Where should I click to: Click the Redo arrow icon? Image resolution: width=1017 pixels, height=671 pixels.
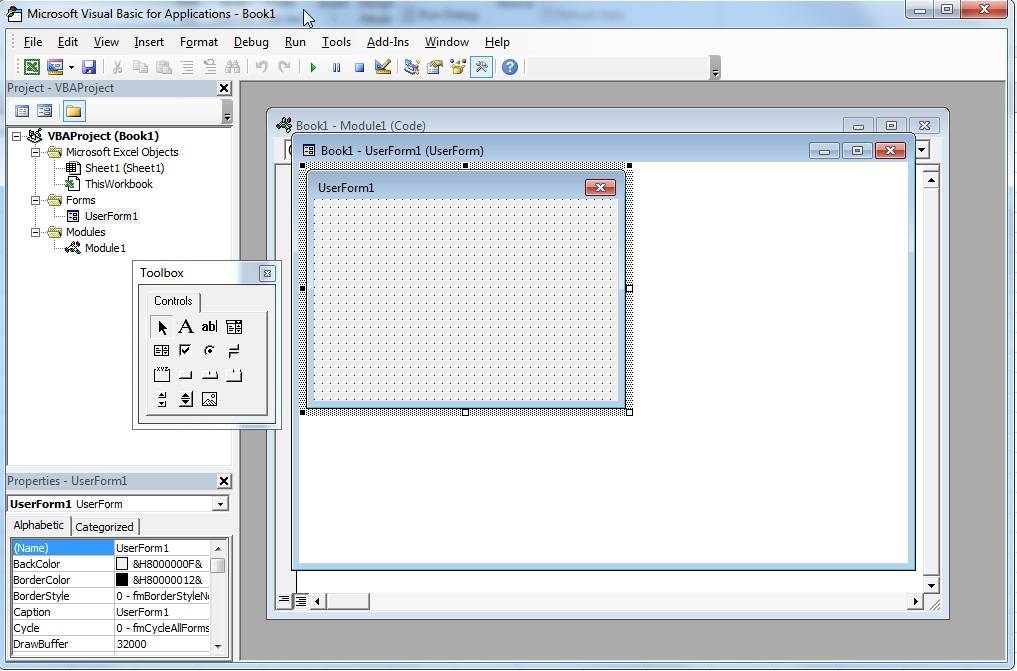point(284,67)
